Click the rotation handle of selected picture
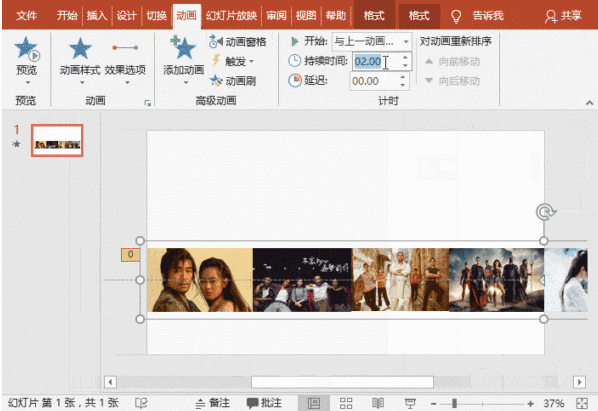Screen dimensions: 598x411 pos(545,212)
